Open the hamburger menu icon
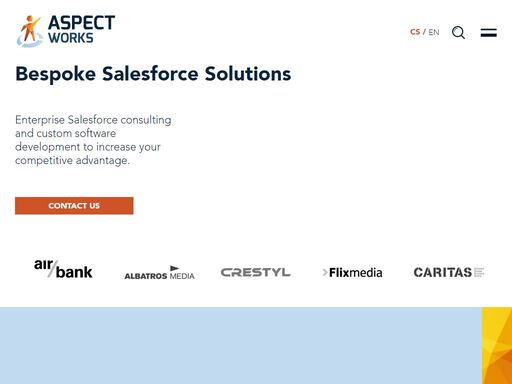 (x=489, y=33)
